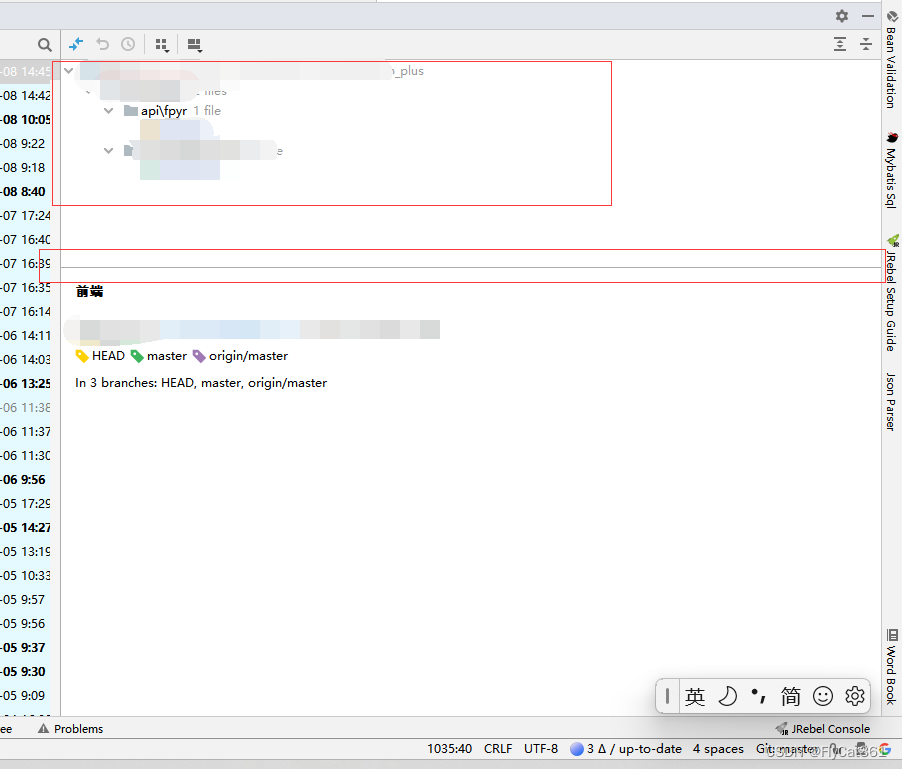Click the CRLF line separator indicator

point(497,748)
